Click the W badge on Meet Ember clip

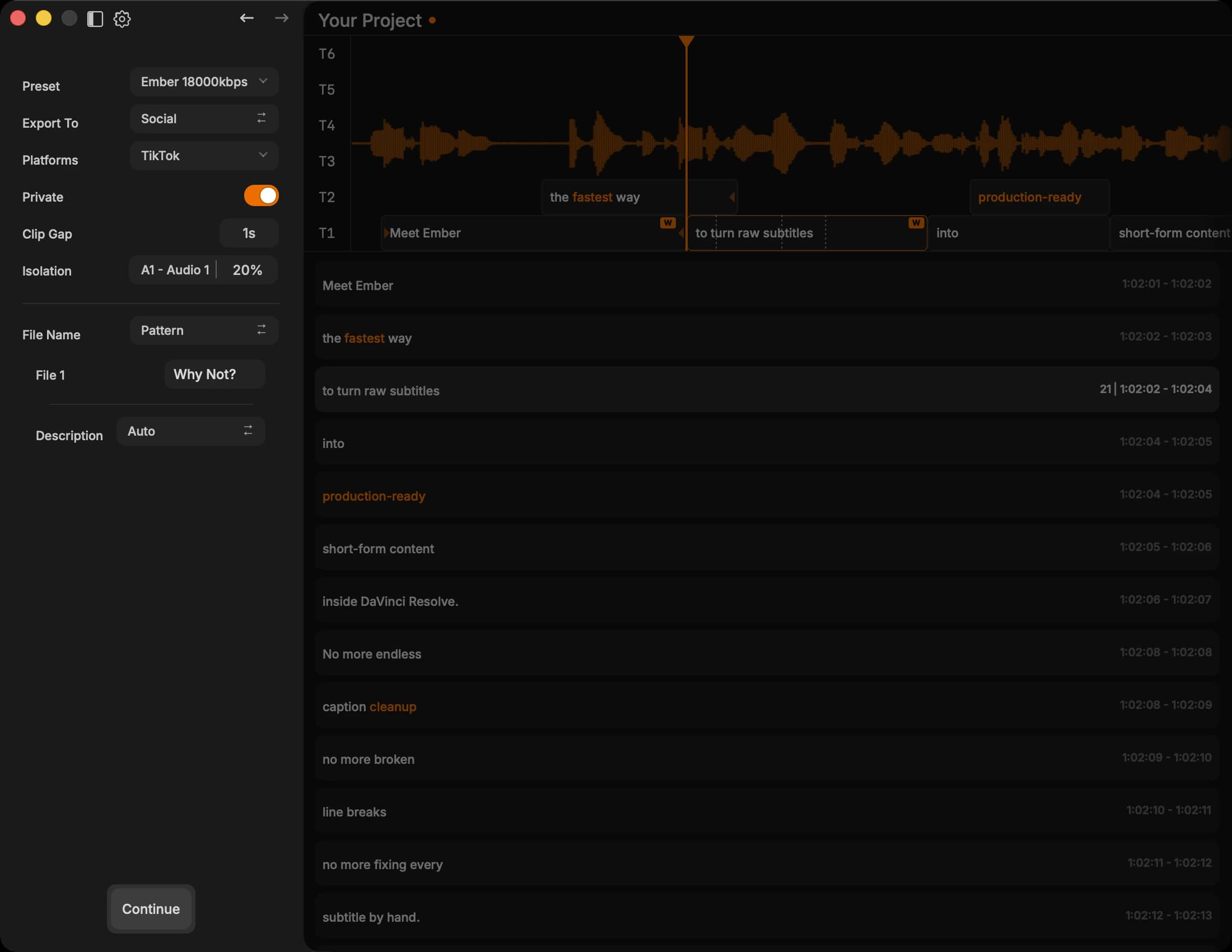click(x=668, y=222)
